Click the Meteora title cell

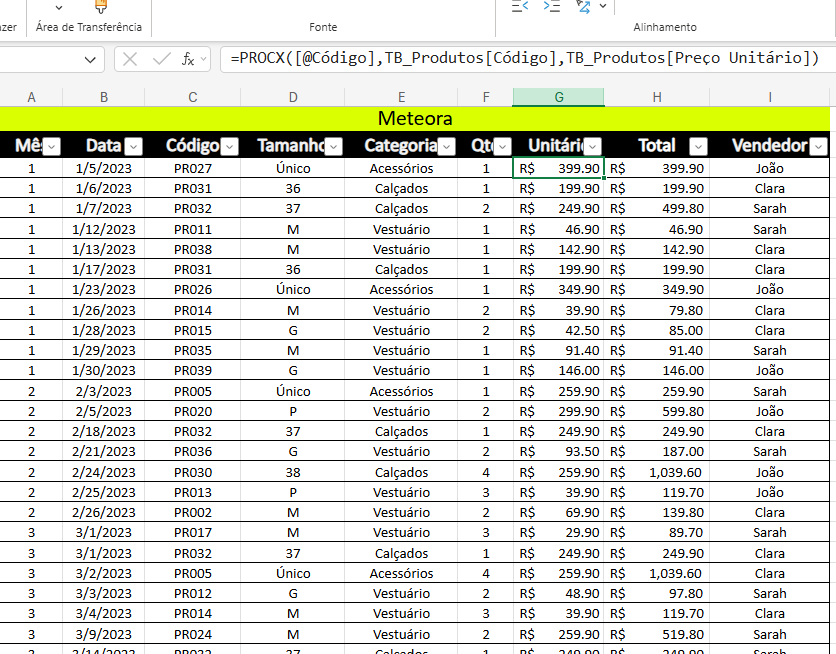coord(415,119)
